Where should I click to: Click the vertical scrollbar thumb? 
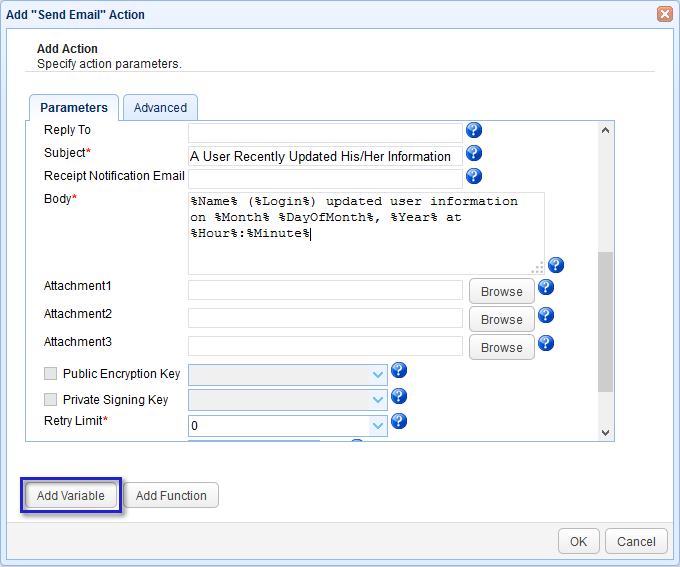[x=605, y=322]
